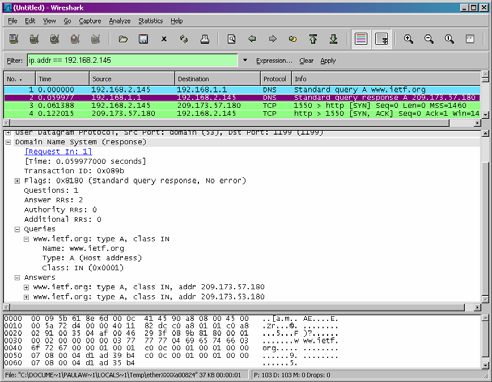Open the Capture menu
This screenshot has width=492, height=382.
[x=90, y=21]
